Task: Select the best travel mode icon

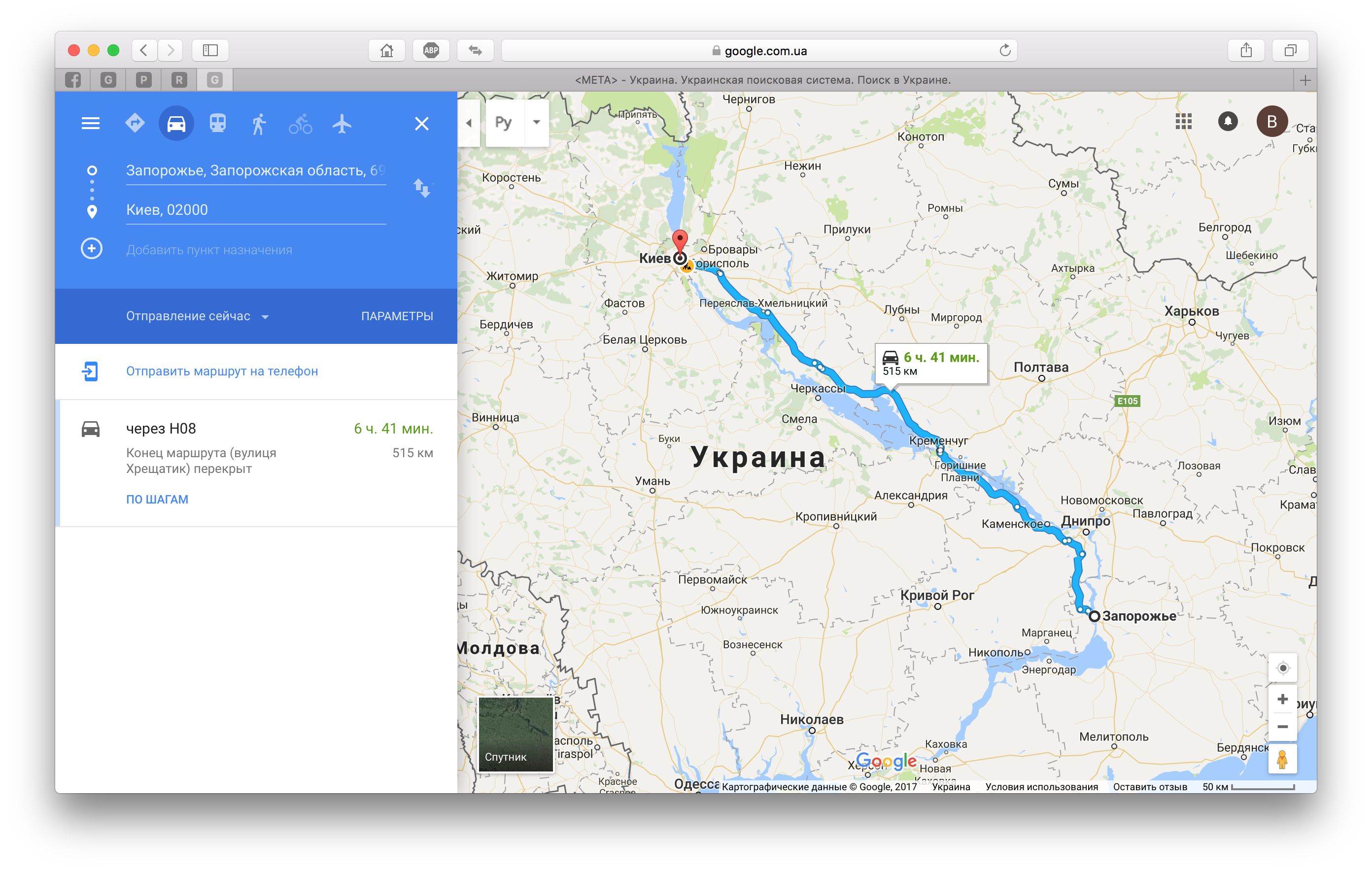Action: 135,123
